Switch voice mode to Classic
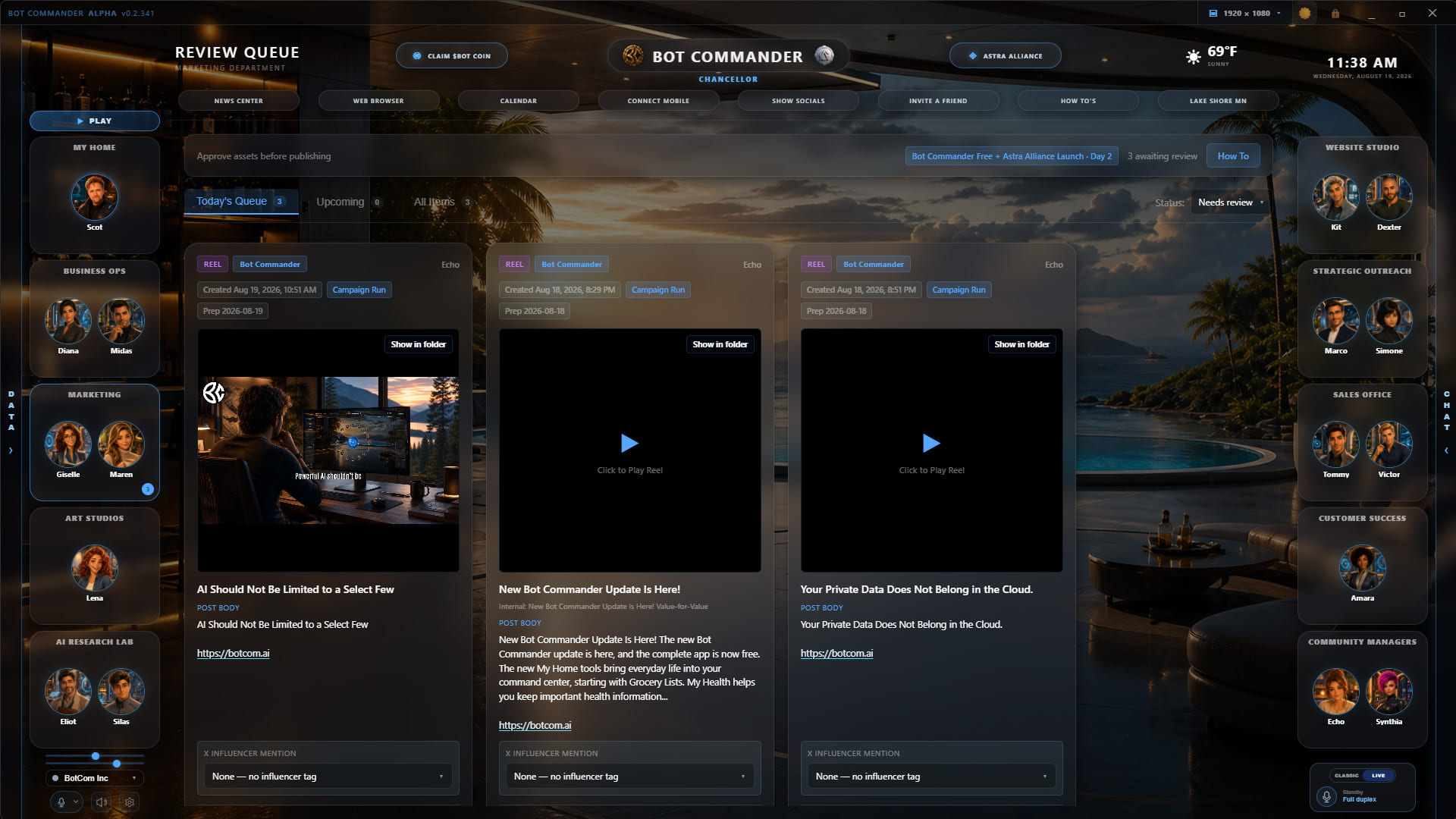The height and width of the screenshot is (819, 1456). pos(1346,775)
